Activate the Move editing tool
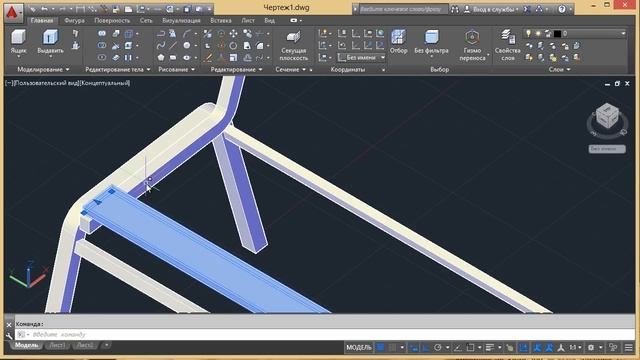This screenshot has width=640, height=360. (x=233, y=34)
